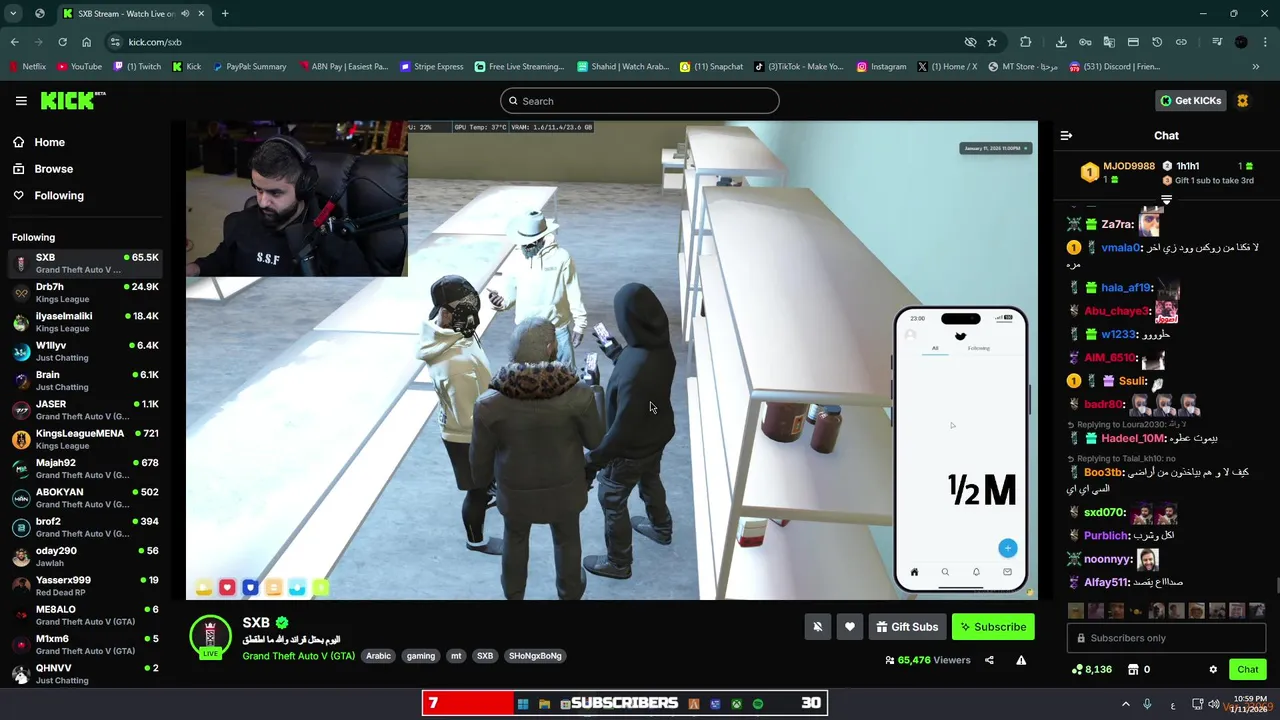The width and height of the screenshot is (1280, 720).
Task: Click the Subscribers only chat input
Action: tap(1166, 638)
